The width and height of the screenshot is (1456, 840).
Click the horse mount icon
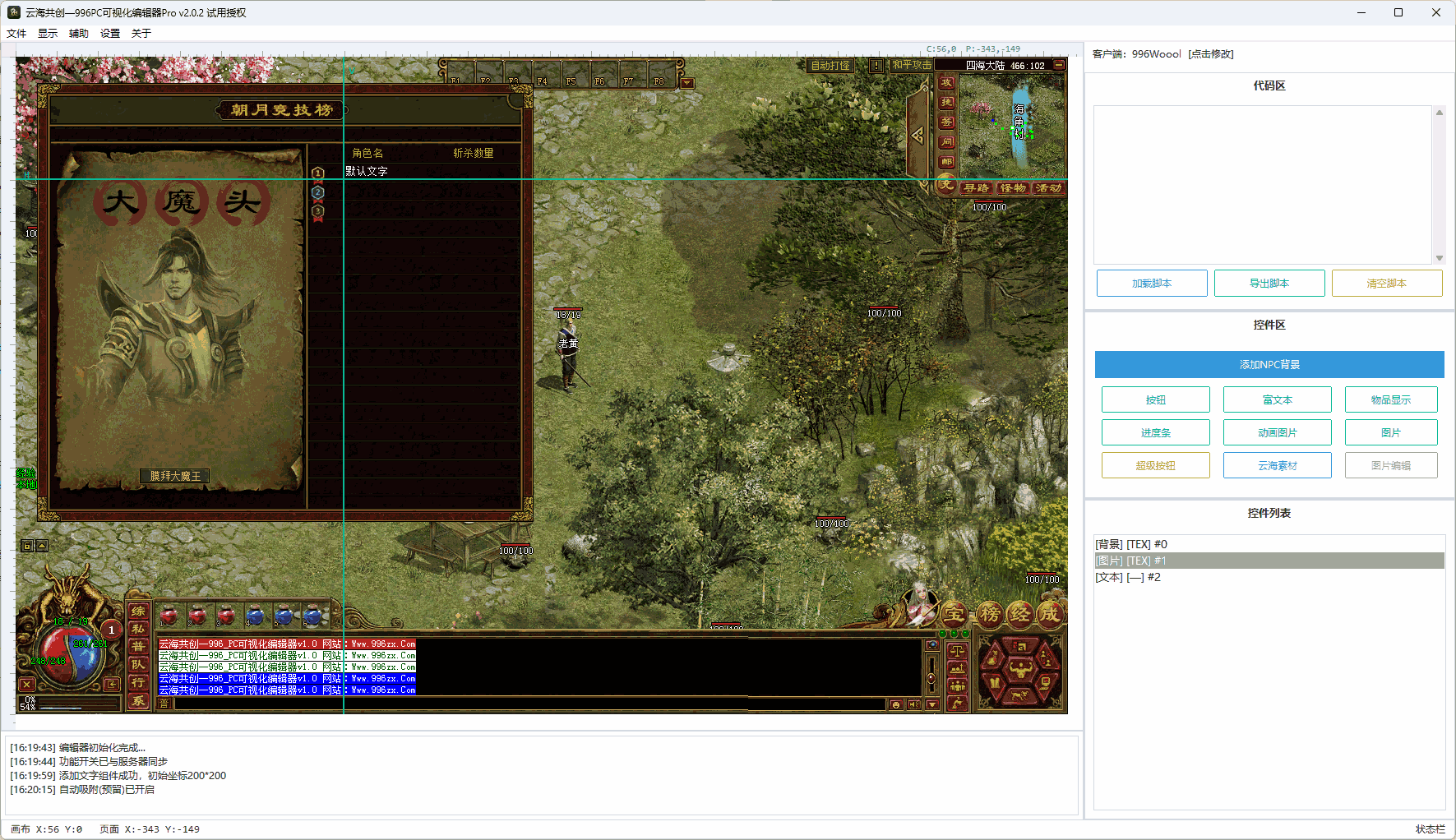(957, 703)
